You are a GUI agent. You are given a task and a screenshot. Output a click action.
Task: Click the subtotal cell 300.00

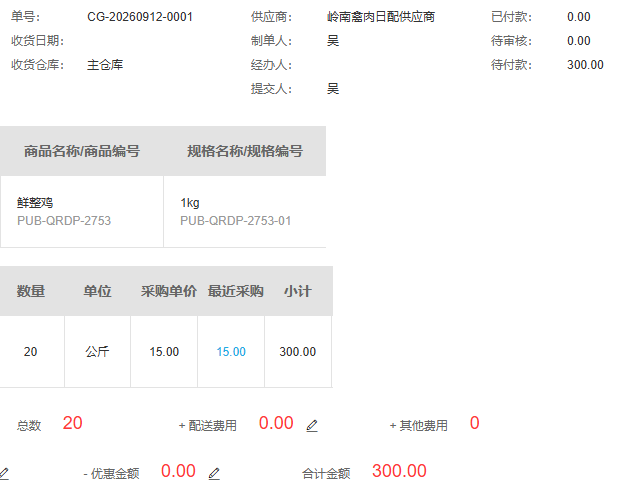pyautogui.click(x=298, y=352)
